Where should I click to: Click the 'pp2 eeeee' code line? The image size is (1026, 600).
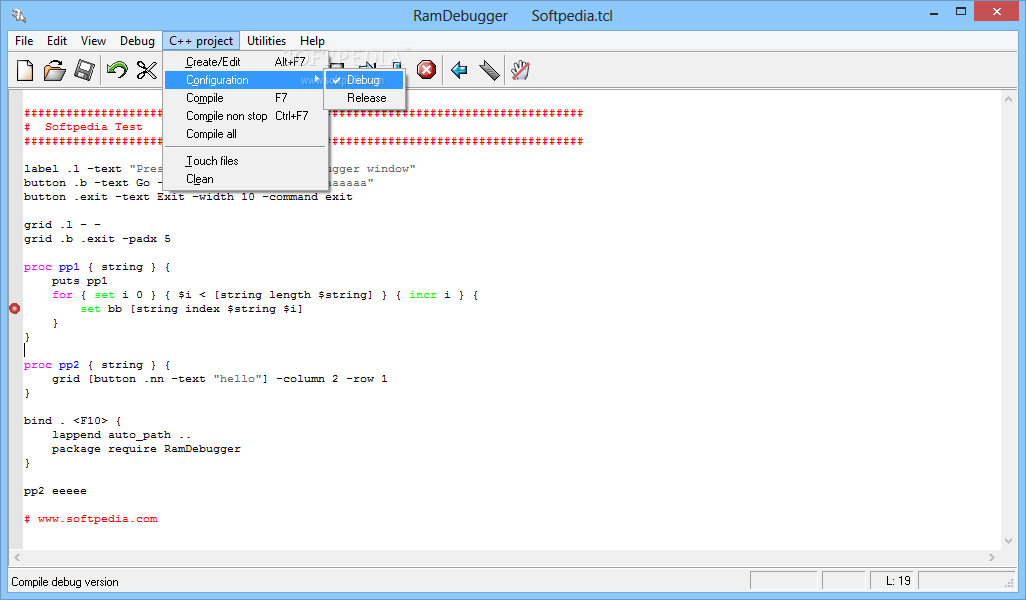pyautogui.click(x=55, y=491)
